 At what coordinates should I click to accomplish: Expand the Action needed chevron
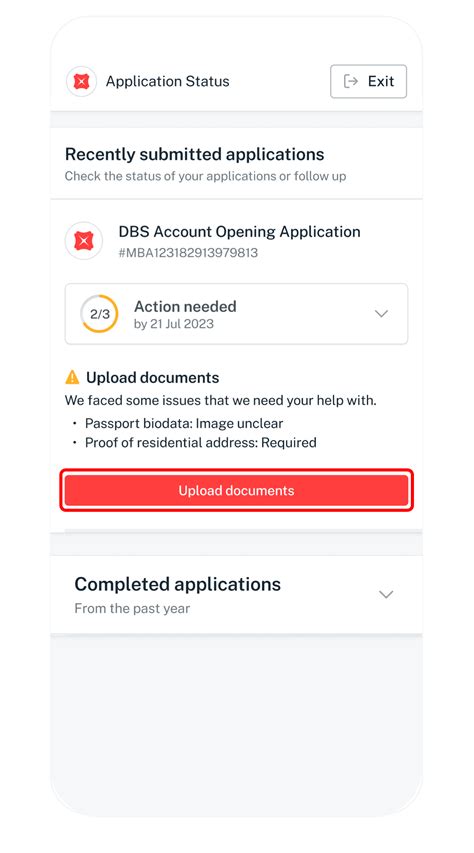click(x=381, y=314)
